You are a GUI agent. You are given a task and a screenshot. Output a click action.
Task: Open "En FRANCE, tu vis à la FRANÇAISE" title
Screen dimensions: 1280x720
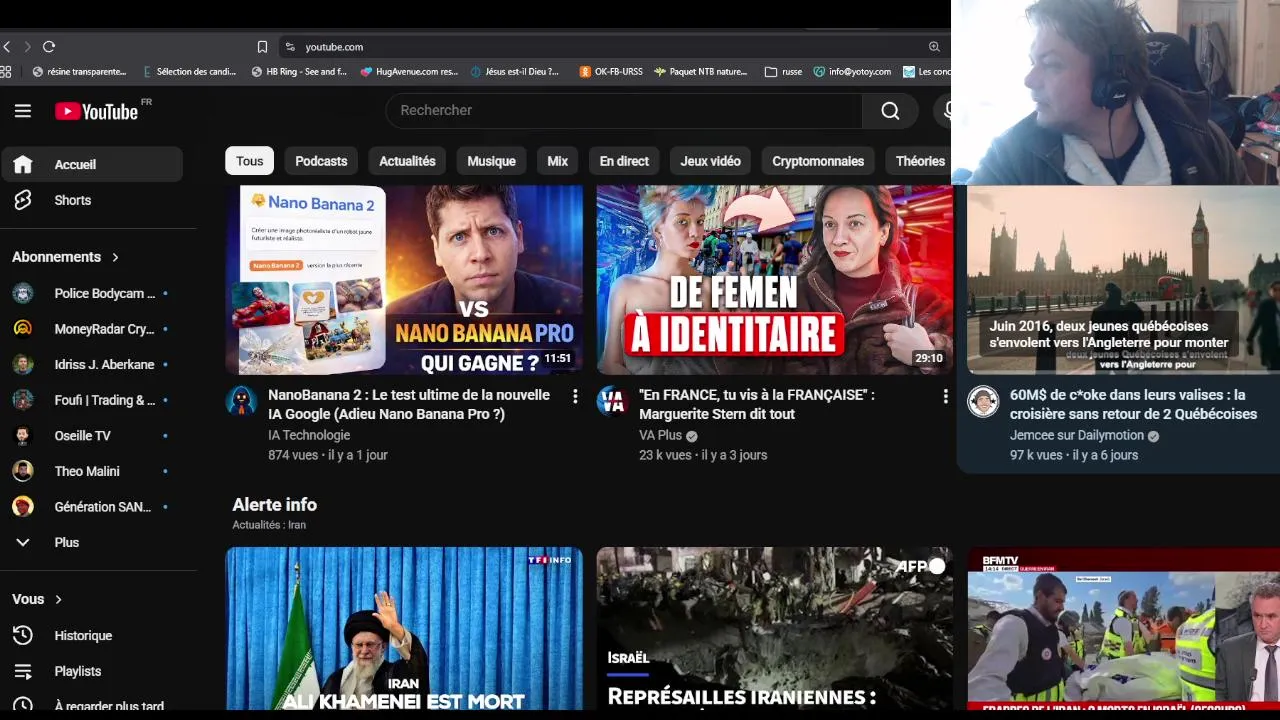pyautogui.click(x=757, y=404)
